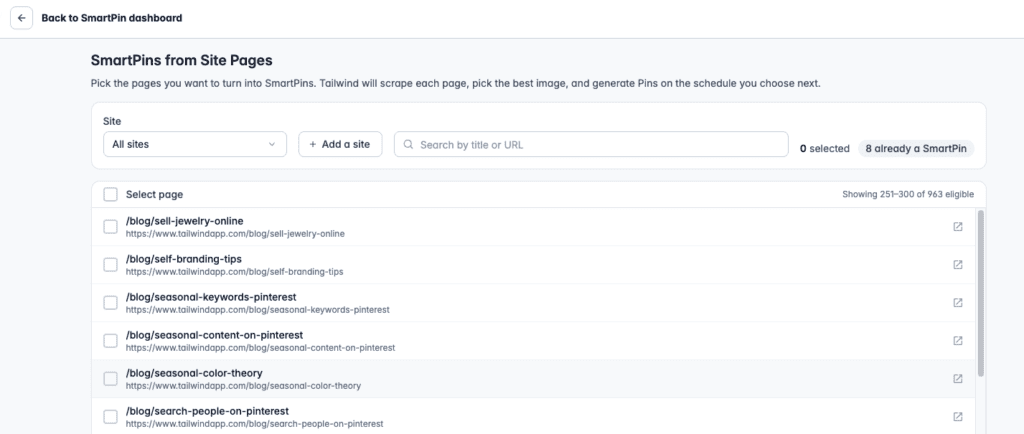Click the seasonal-keywords-pinterest full URL text
This screenshot has height=434, width=1024.
tap(258, 309)
